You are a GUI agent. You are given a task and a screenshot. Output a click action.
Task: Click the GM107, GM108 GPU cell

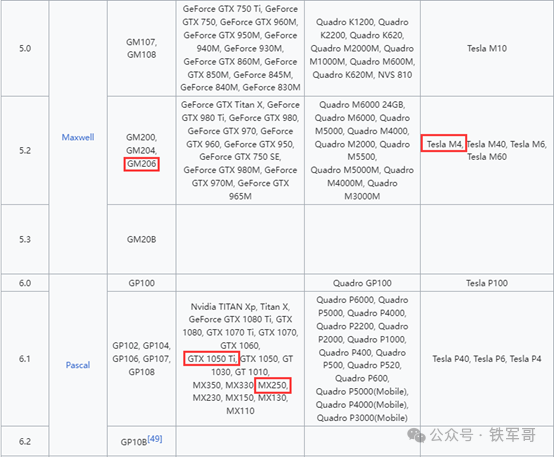click(x=141, y=48)
